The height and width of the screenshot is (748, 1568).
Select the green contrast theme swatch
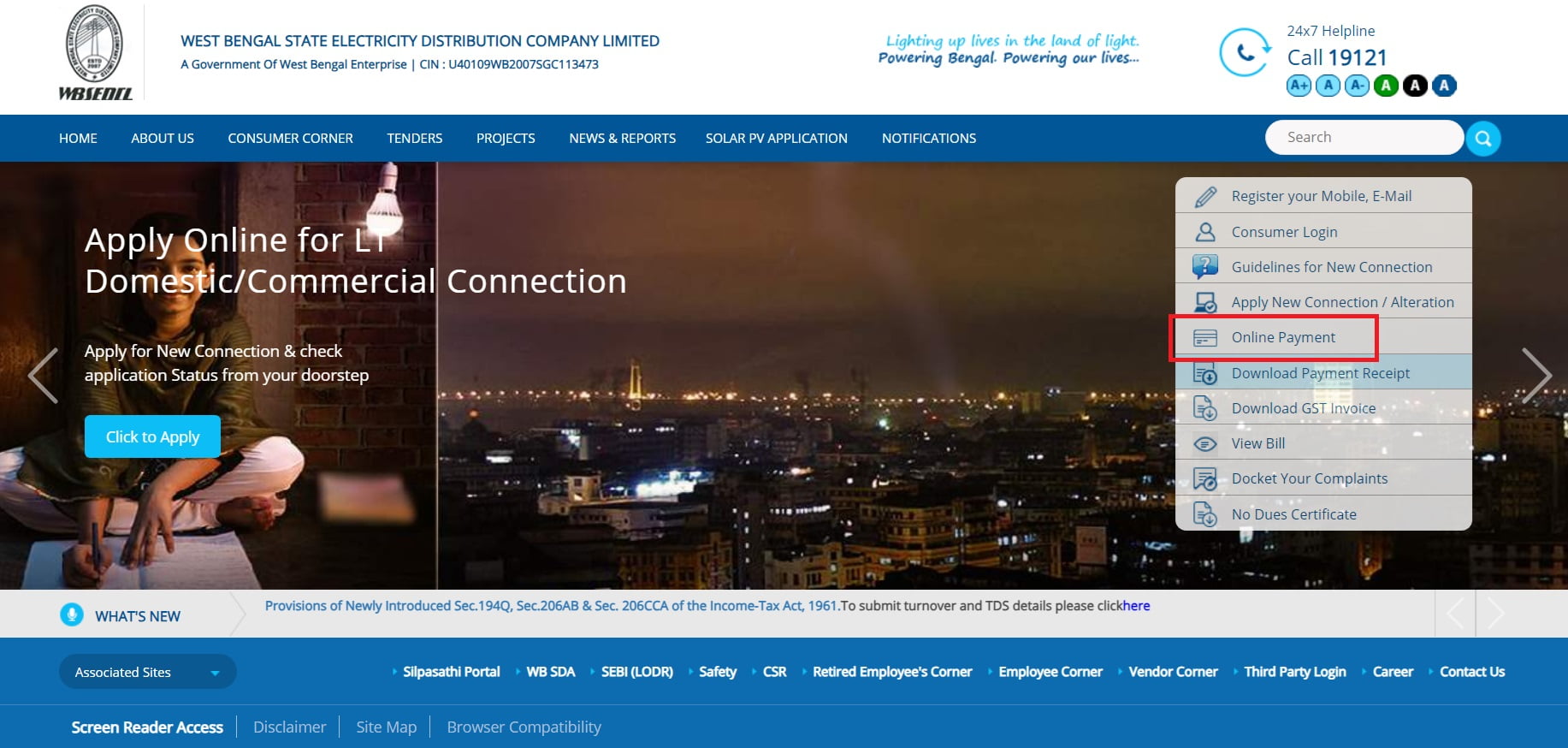tap(1386, 86)
